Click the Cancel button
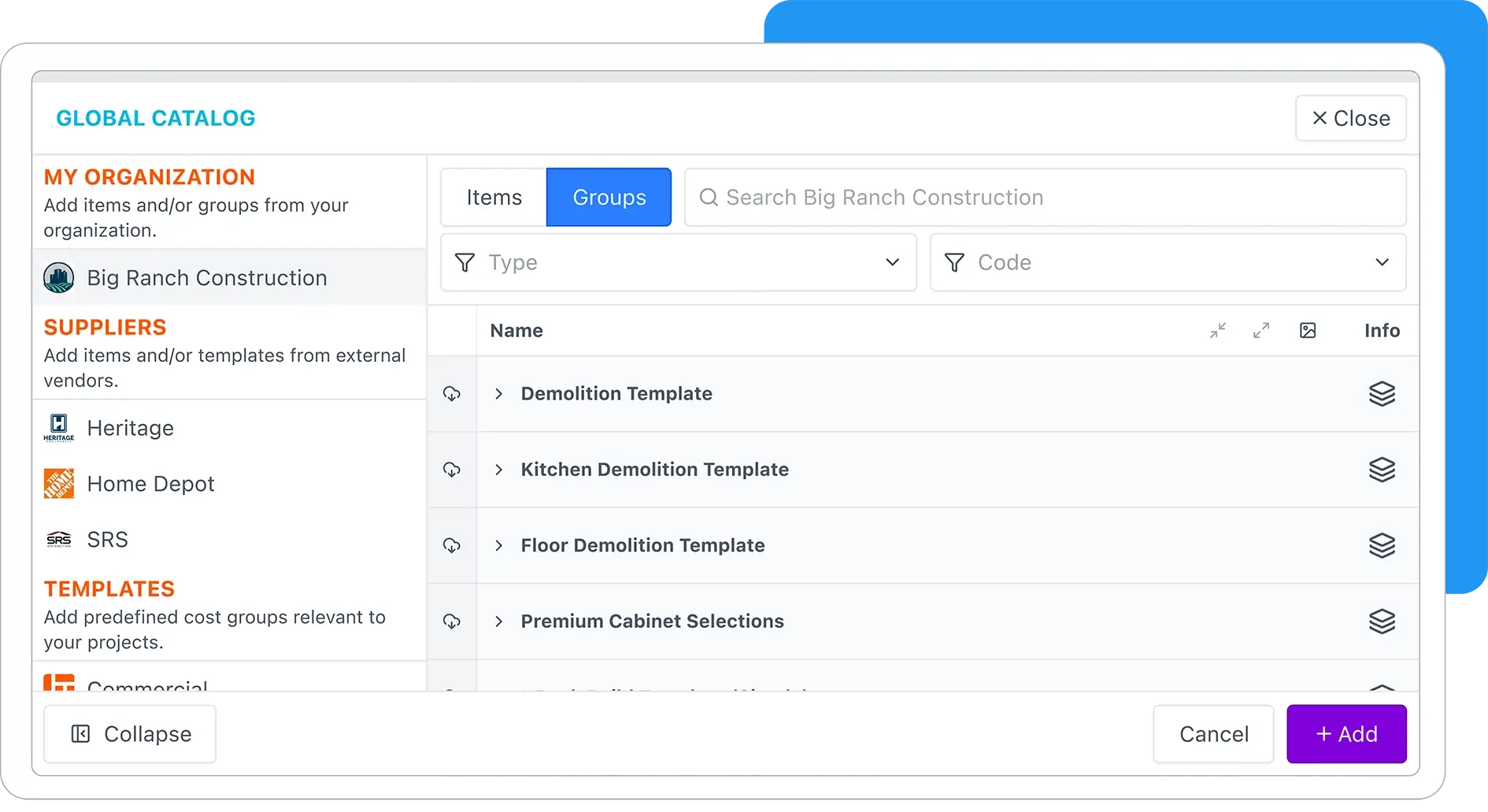 click(1213, 734)
